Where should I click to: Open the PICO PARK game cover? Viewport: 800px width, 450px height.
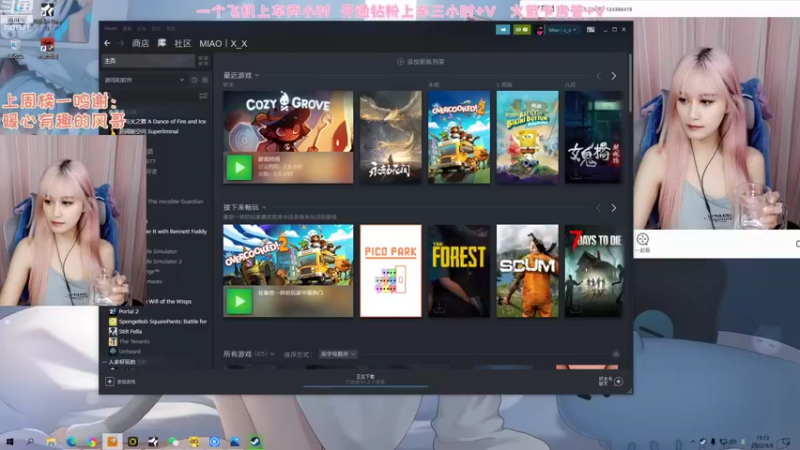(390, 271)
